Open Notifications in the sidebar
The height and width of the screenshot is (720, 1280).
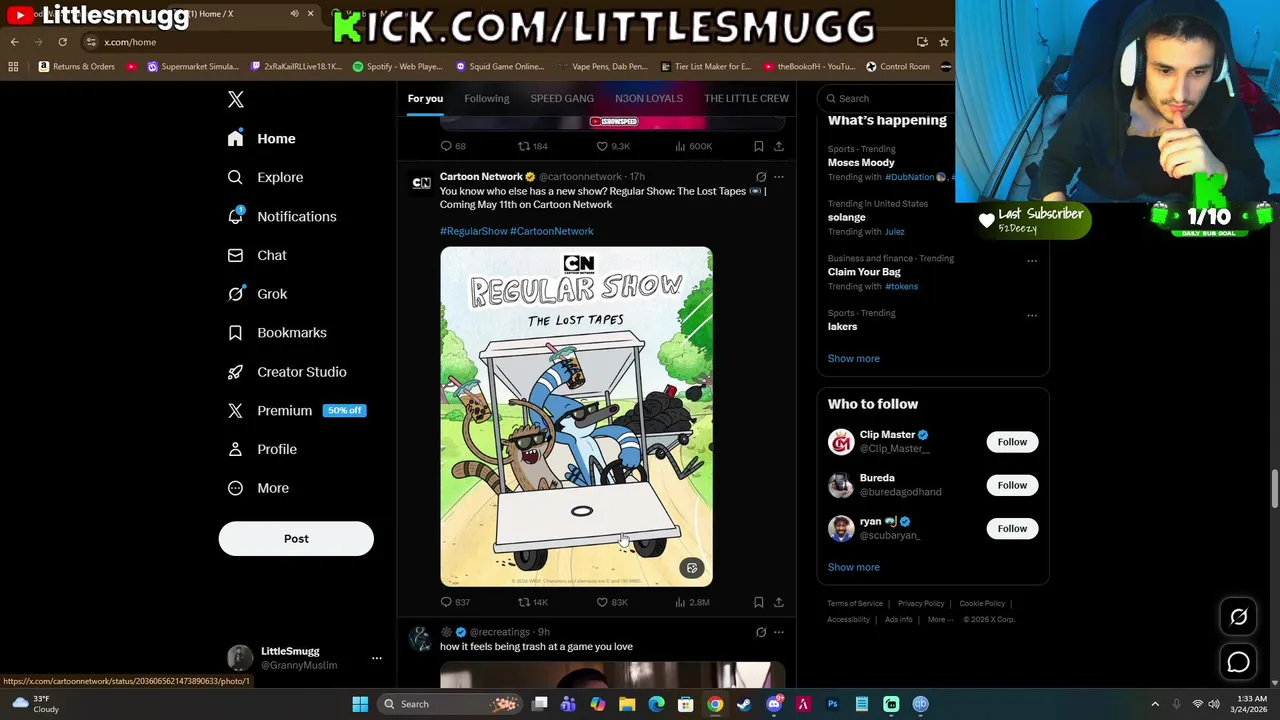point(281,216)
